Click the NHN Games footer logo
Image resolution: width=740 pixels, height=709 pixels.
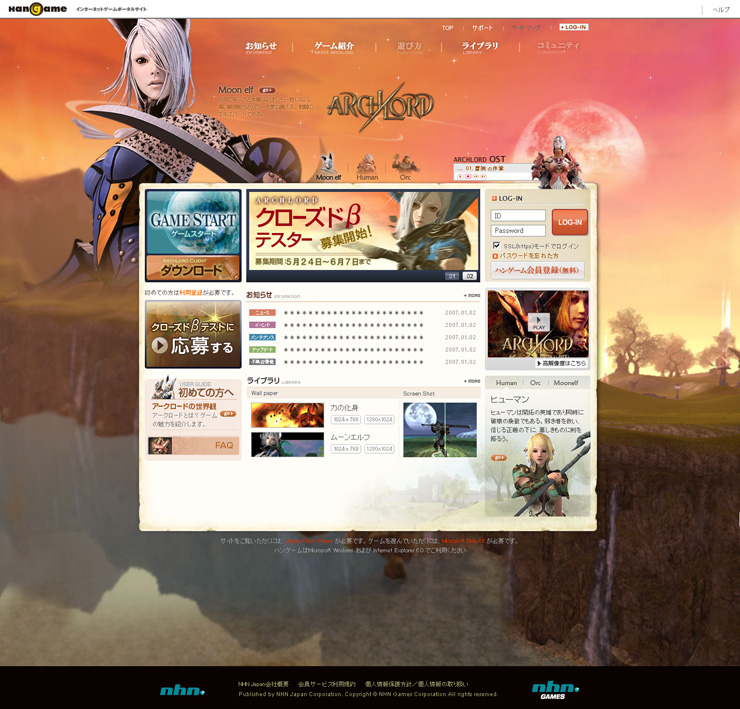(x=555, y=689)
